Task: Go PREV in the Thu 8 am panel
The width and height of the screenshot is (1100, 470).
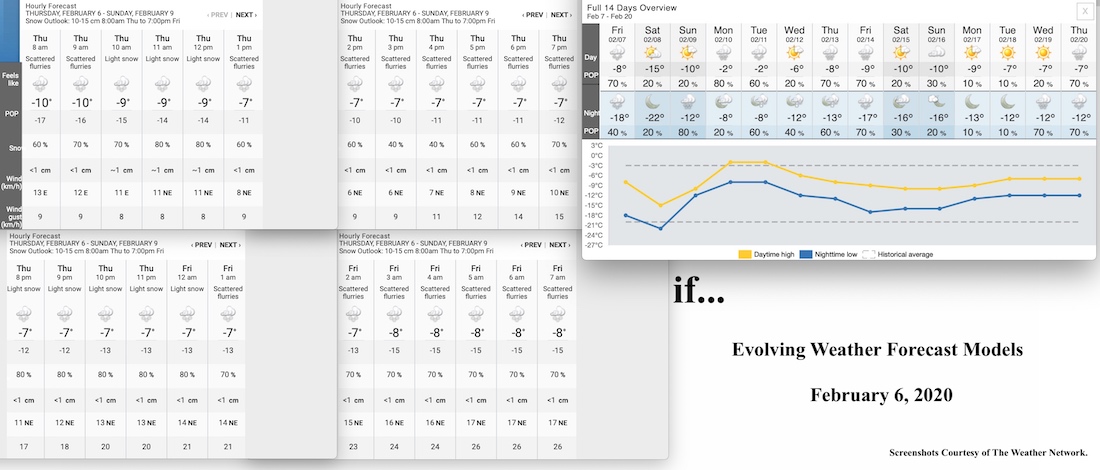Action: click(218, 15)
